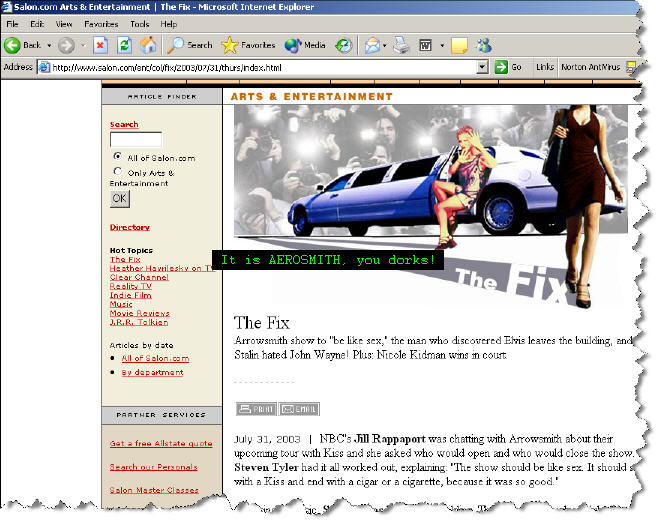Open the Reality TV link
This screenshot has width=656, height=520.
131,286
